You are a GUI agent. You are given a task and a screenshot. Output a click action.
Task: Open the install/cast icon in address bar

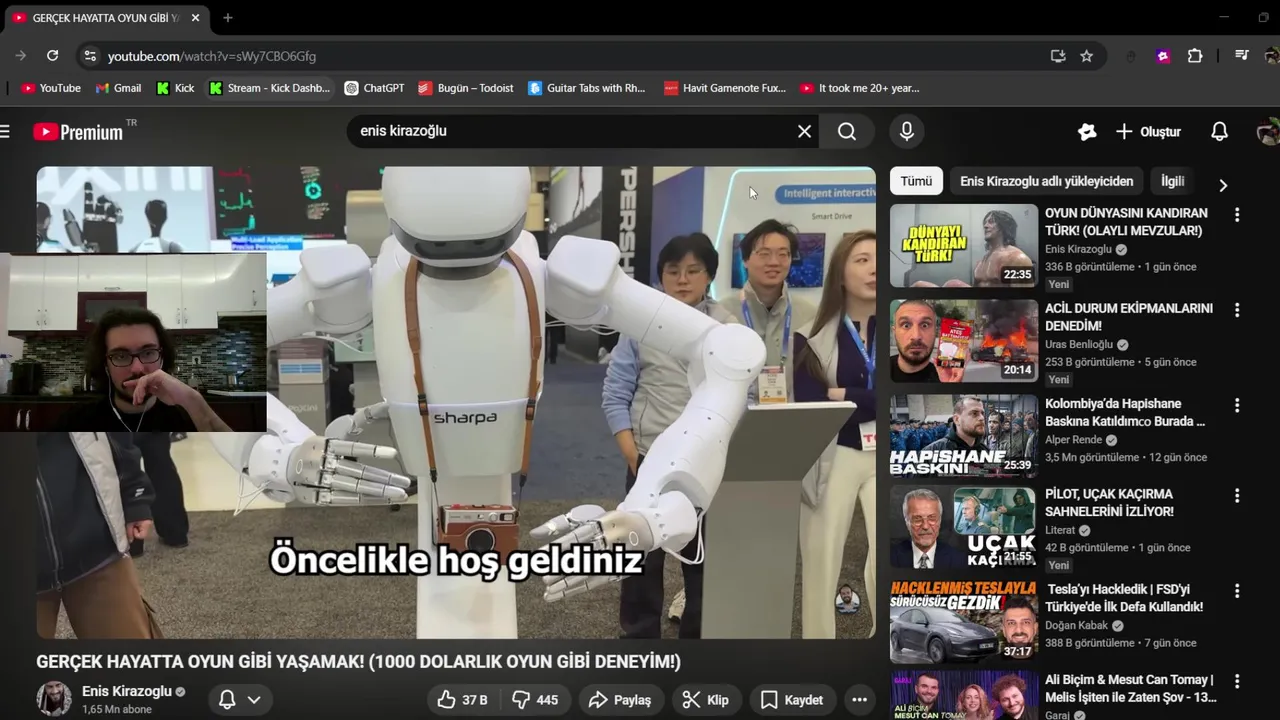(x=1058, y=56)
